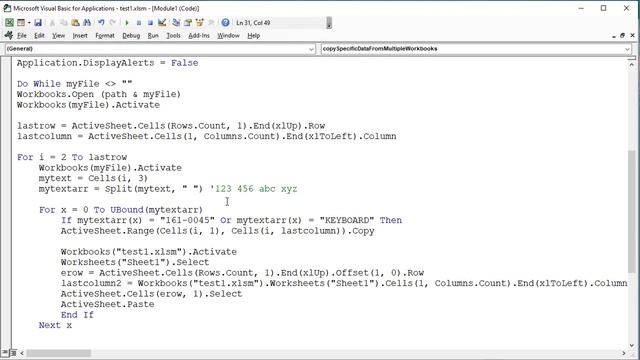Click the 'Do While myFile <> ""' line
The width and height of the screenshot is (640, 360).
(74, 84)
